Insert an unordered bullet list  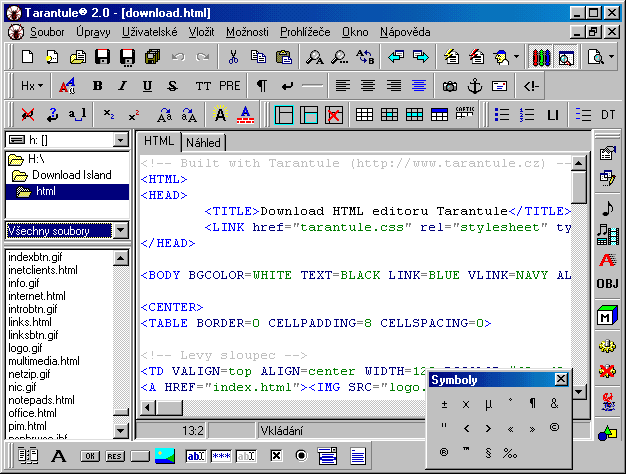[502, 115]
